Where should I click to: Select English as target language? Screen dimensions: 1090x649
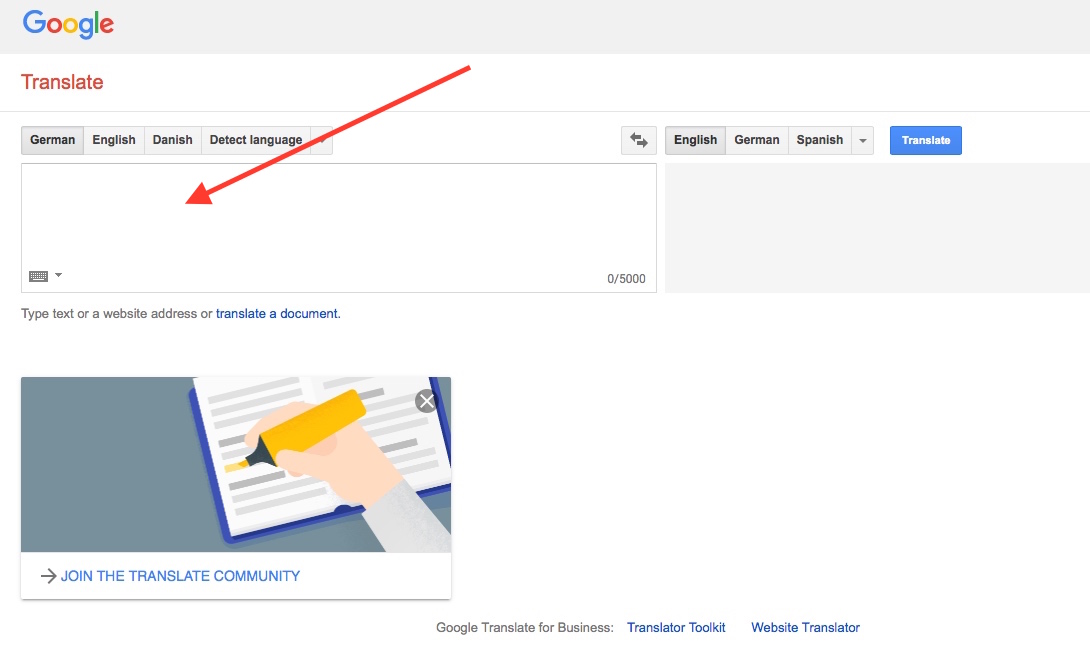pyautogui.click(x=695, y=140)
